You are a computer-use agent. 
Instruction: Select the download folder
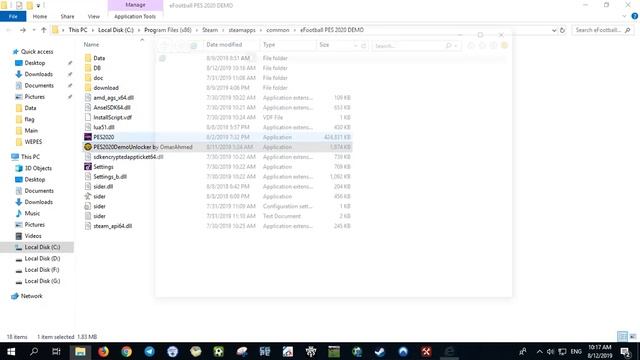coord(106,88)
